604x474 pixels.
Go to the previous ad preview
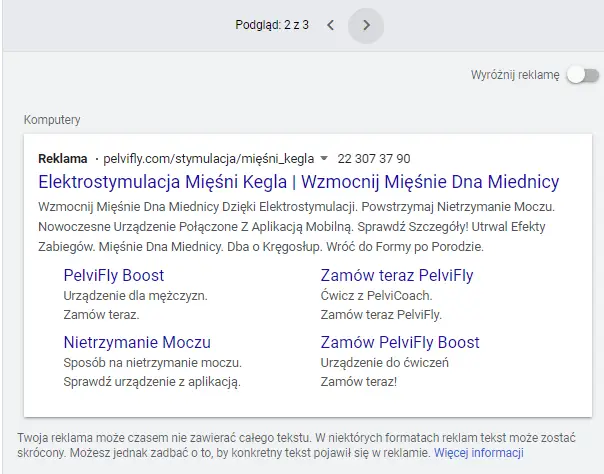coord(330,25)
